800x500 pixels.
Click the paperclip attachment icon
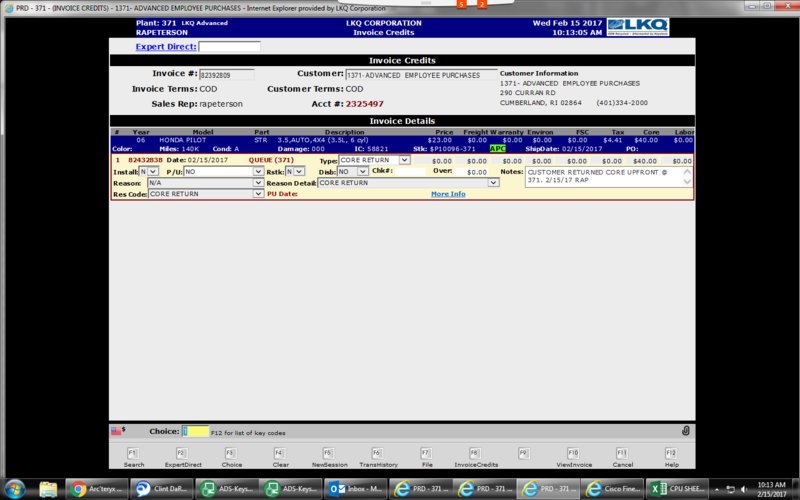[x=686, y=431]
